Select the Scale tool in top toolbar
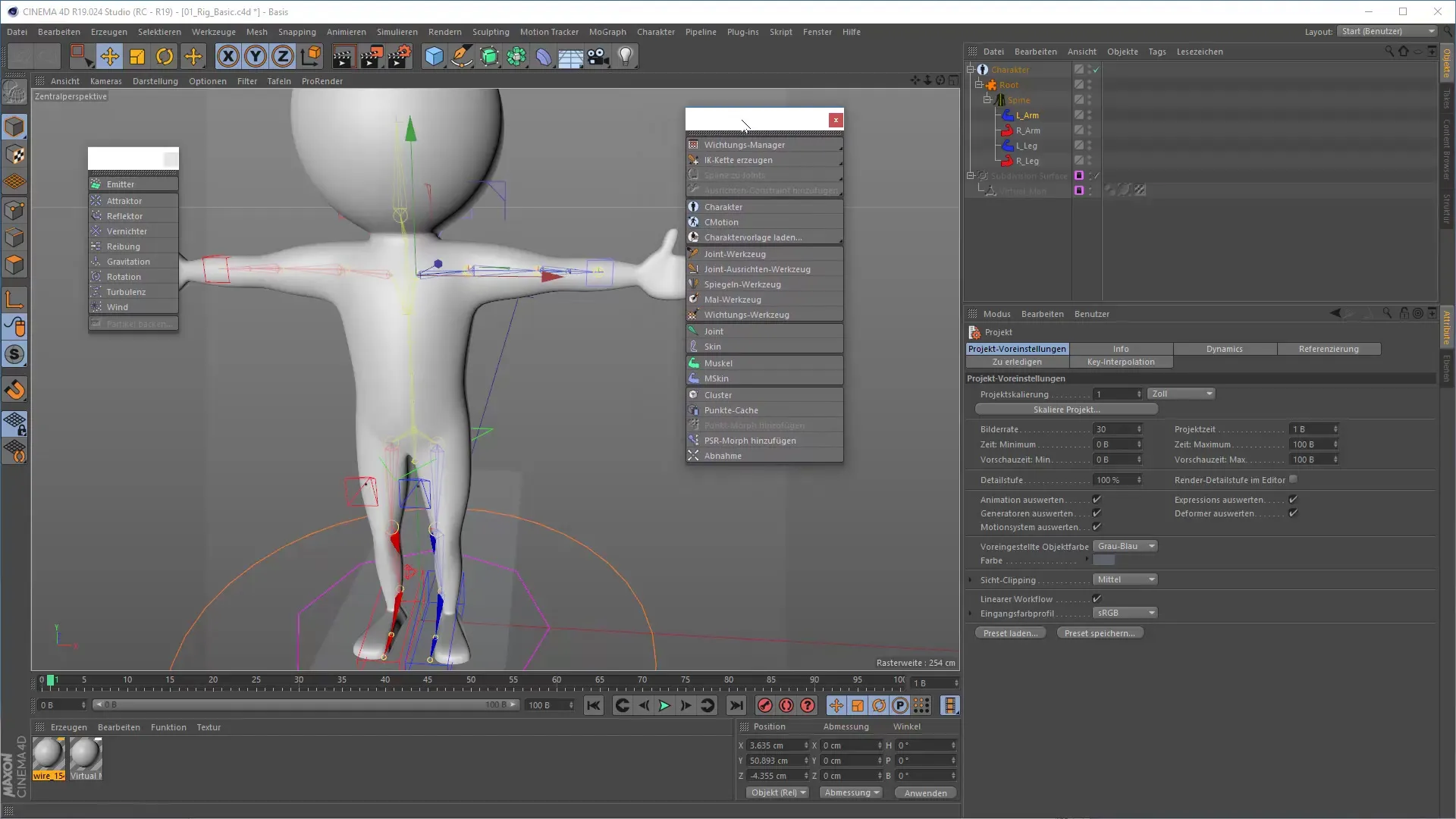 [x=137, y=56]
